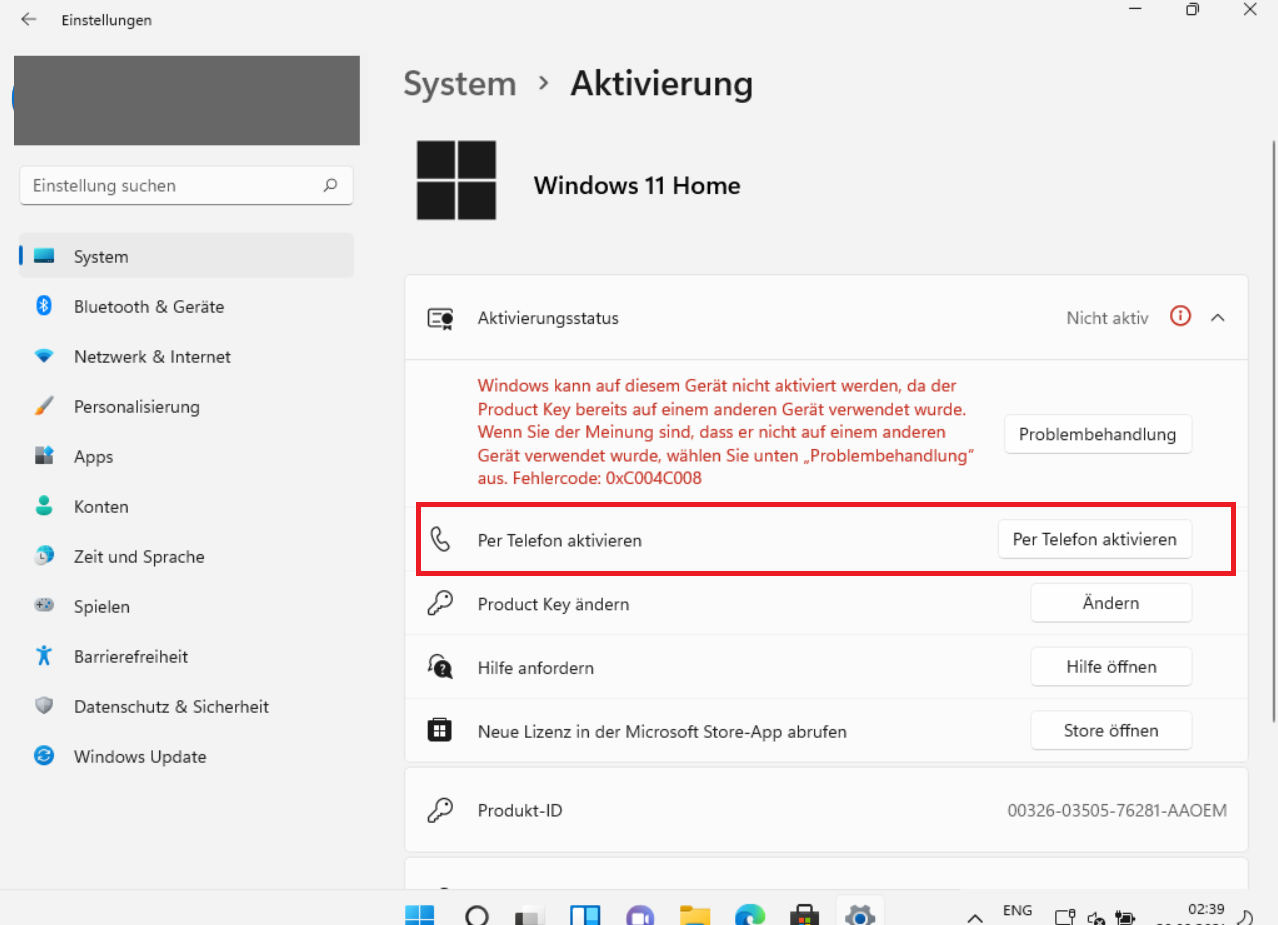The width and height of the screenshot is (1278, 925).
Task: Open the Windows Start menu
Action: (x=420, y=915)
